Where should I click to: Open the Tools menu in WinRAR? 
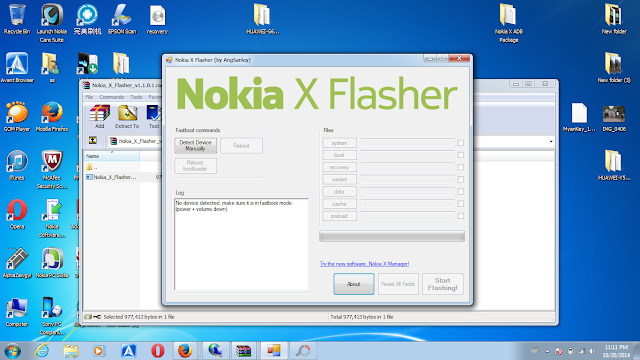click(136, 97)
